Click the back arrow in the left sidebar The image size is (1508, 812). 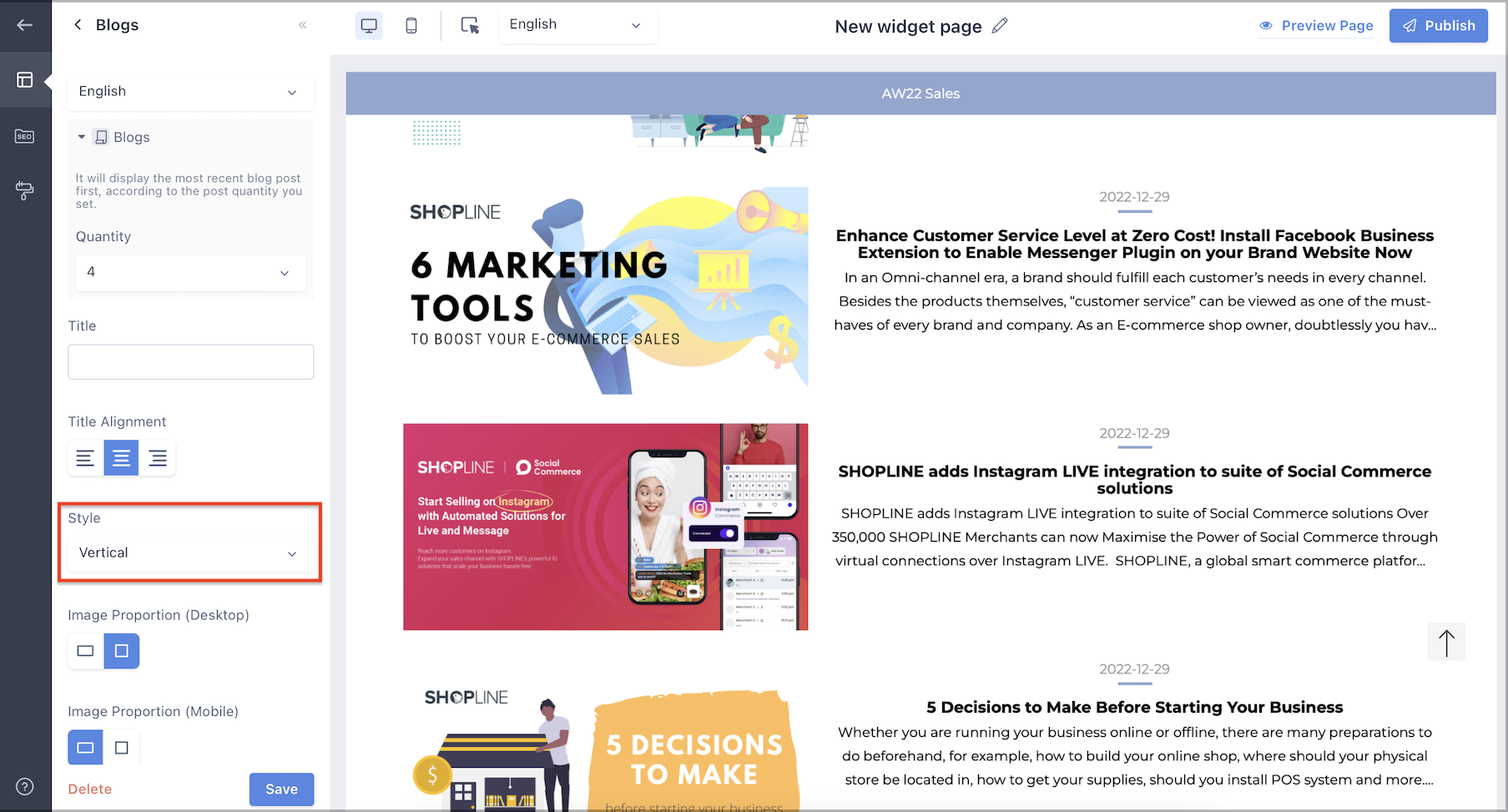(x=25, y=25)
